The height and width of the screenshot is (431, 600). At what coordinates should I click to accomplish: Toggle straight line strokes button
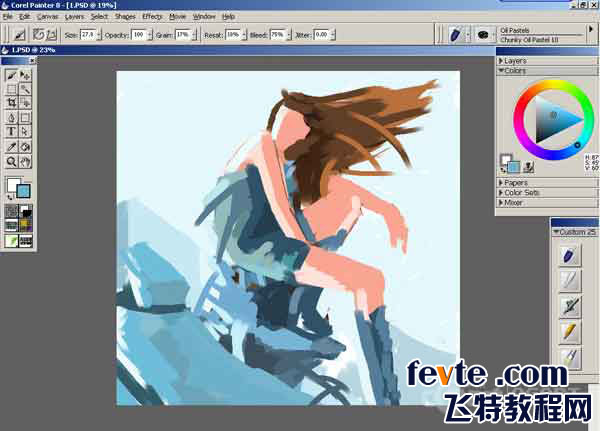click(52, 35)
